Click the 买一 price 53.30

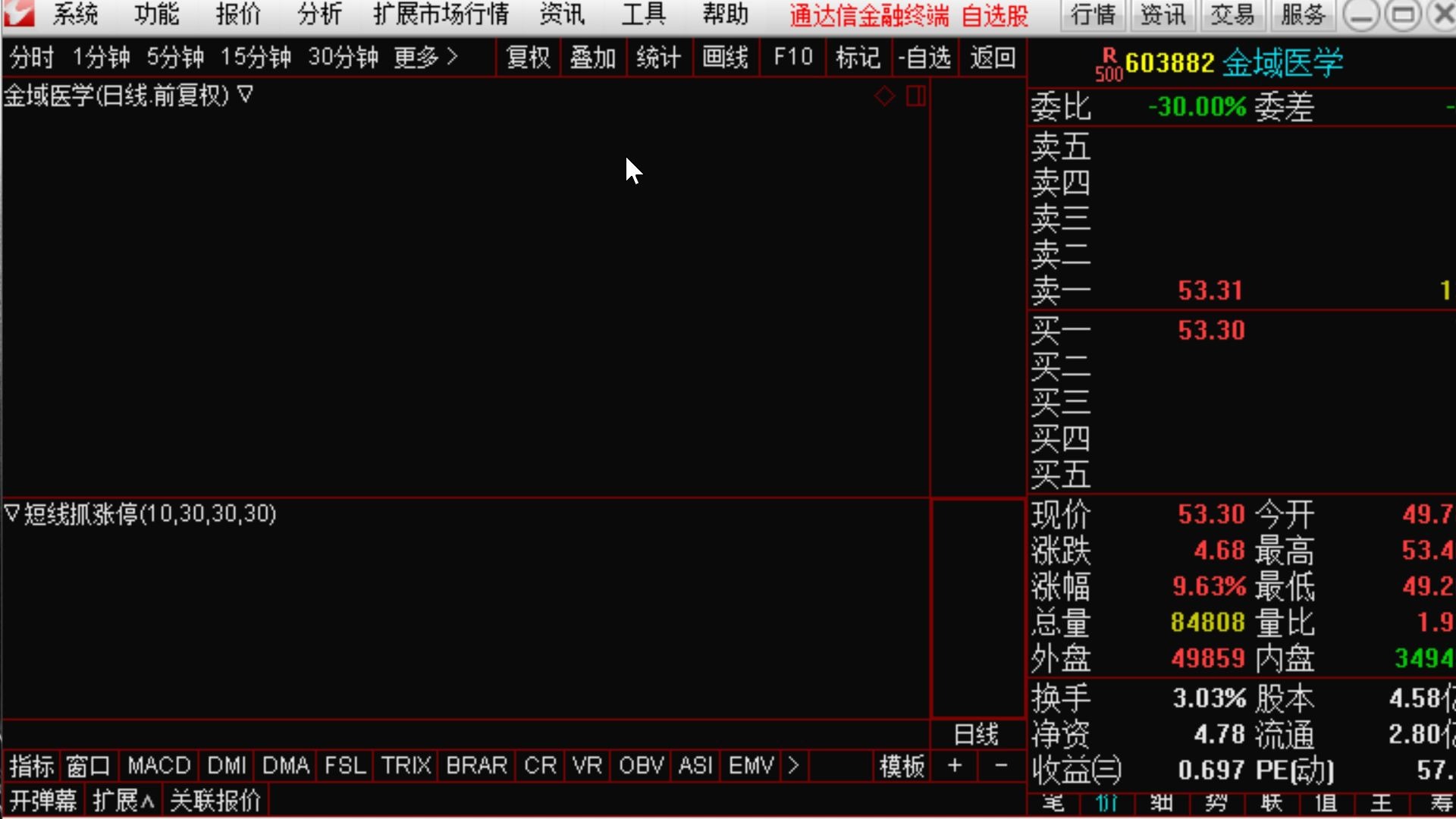pos(1211,330)
